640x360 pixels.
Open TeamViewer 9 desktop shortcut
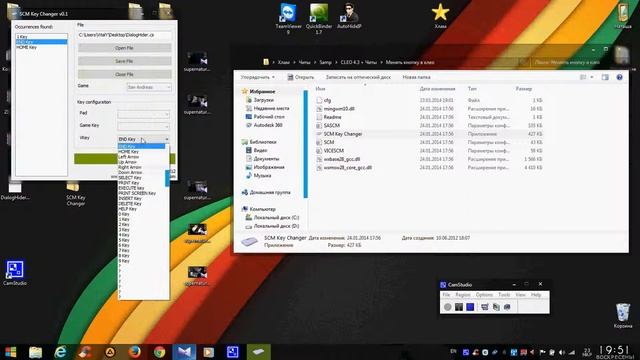point(288,18)
